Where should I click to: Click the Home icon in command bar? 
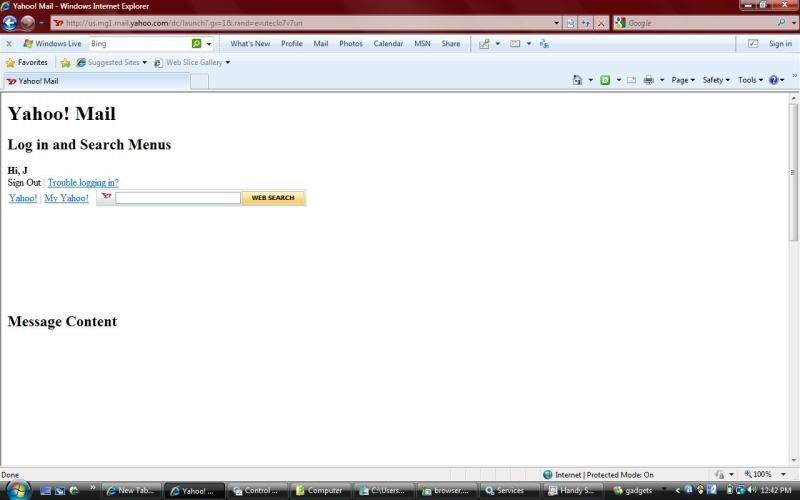[x=577, y=80]
